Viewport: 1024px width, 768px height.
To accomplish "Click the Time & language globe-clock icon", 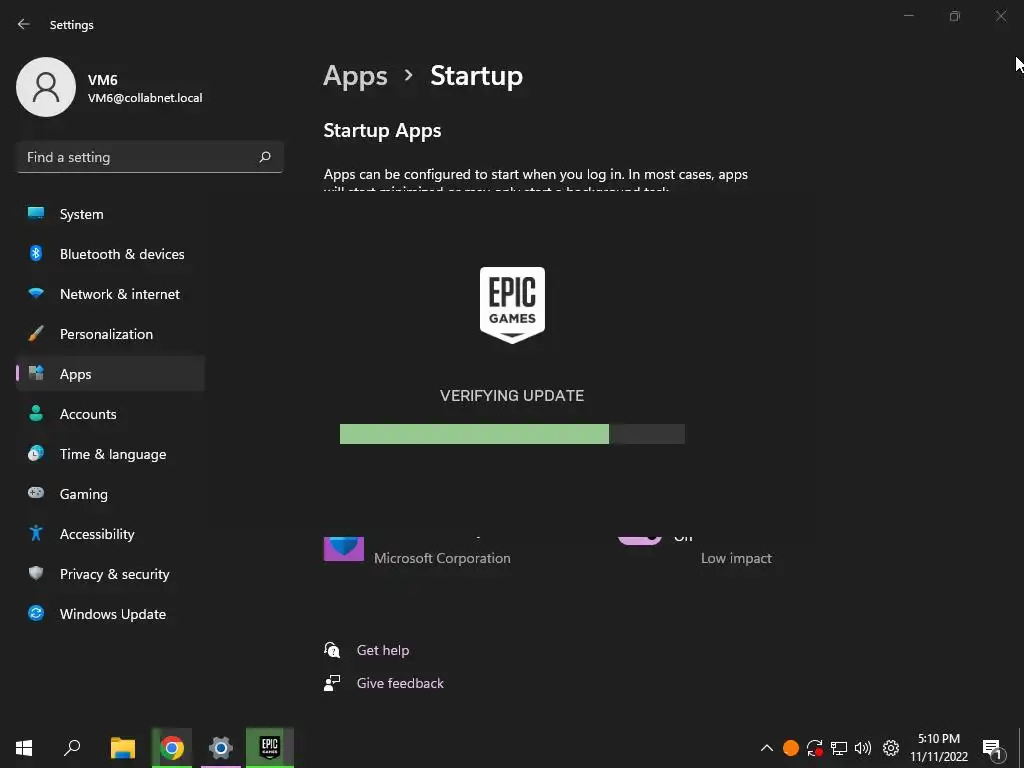I will pyautogui.click(x=36, y=453).
